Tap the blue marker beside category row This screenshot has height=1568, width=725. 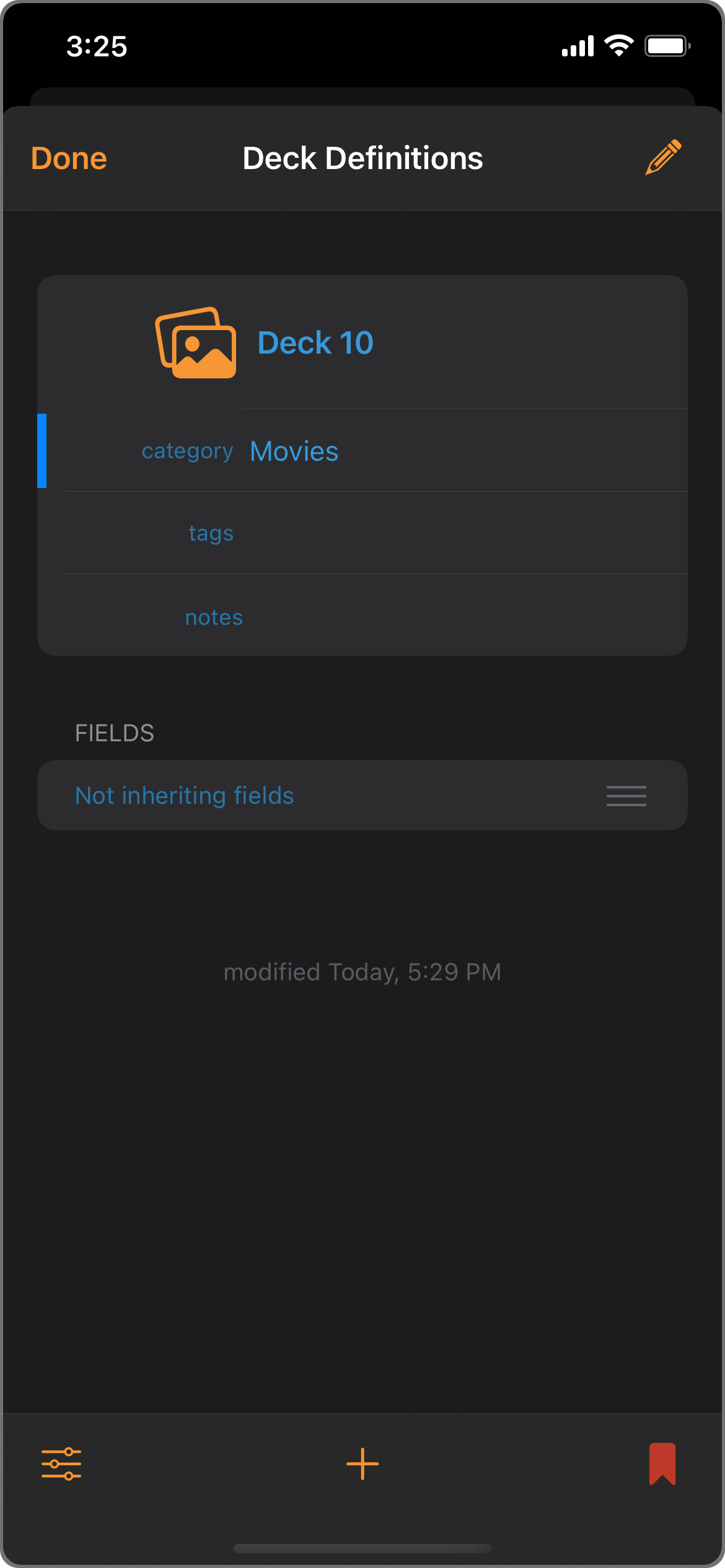click(42, 451)
